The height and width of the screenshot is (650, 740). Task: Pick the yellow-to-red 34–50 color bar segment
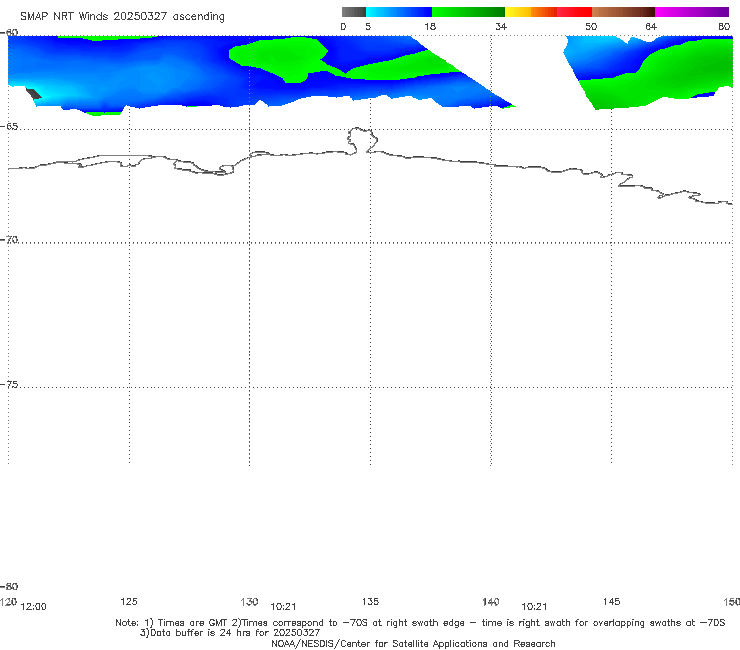[x=548, y=12]
